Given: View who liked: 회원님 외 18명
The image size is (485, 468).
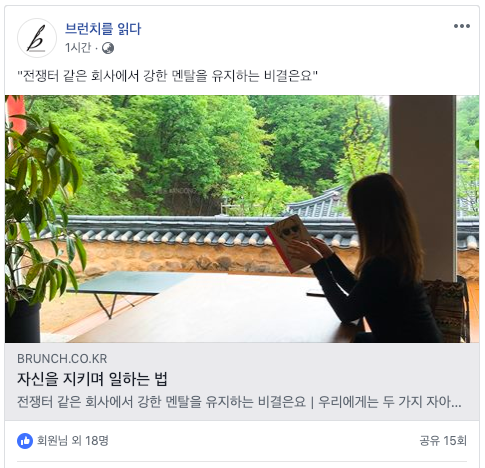Looking at the screenshot, I should [73, 441].
